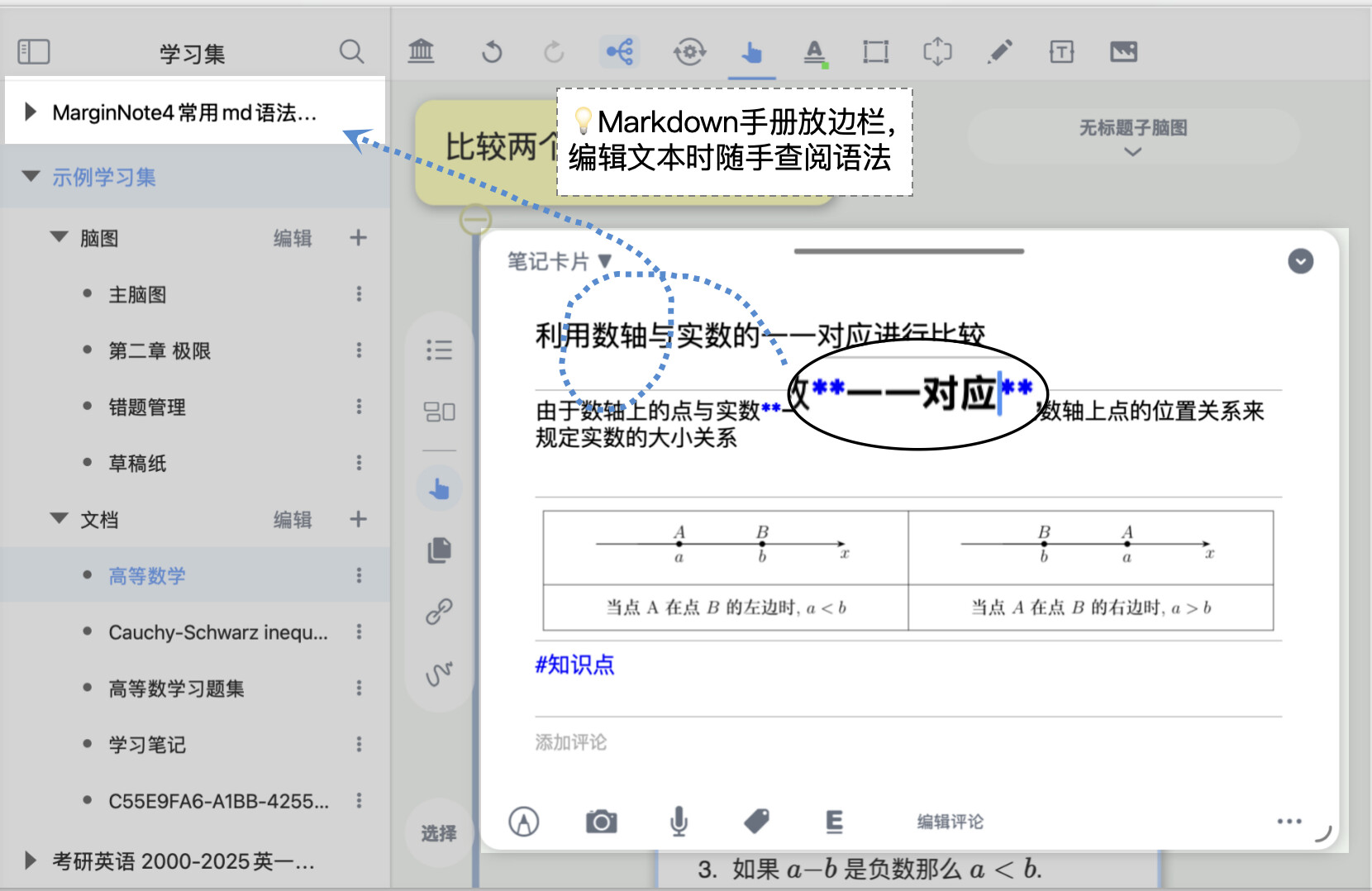
Task: Click the tag icon in the card toolbar
Action: [x=756, y=821]
